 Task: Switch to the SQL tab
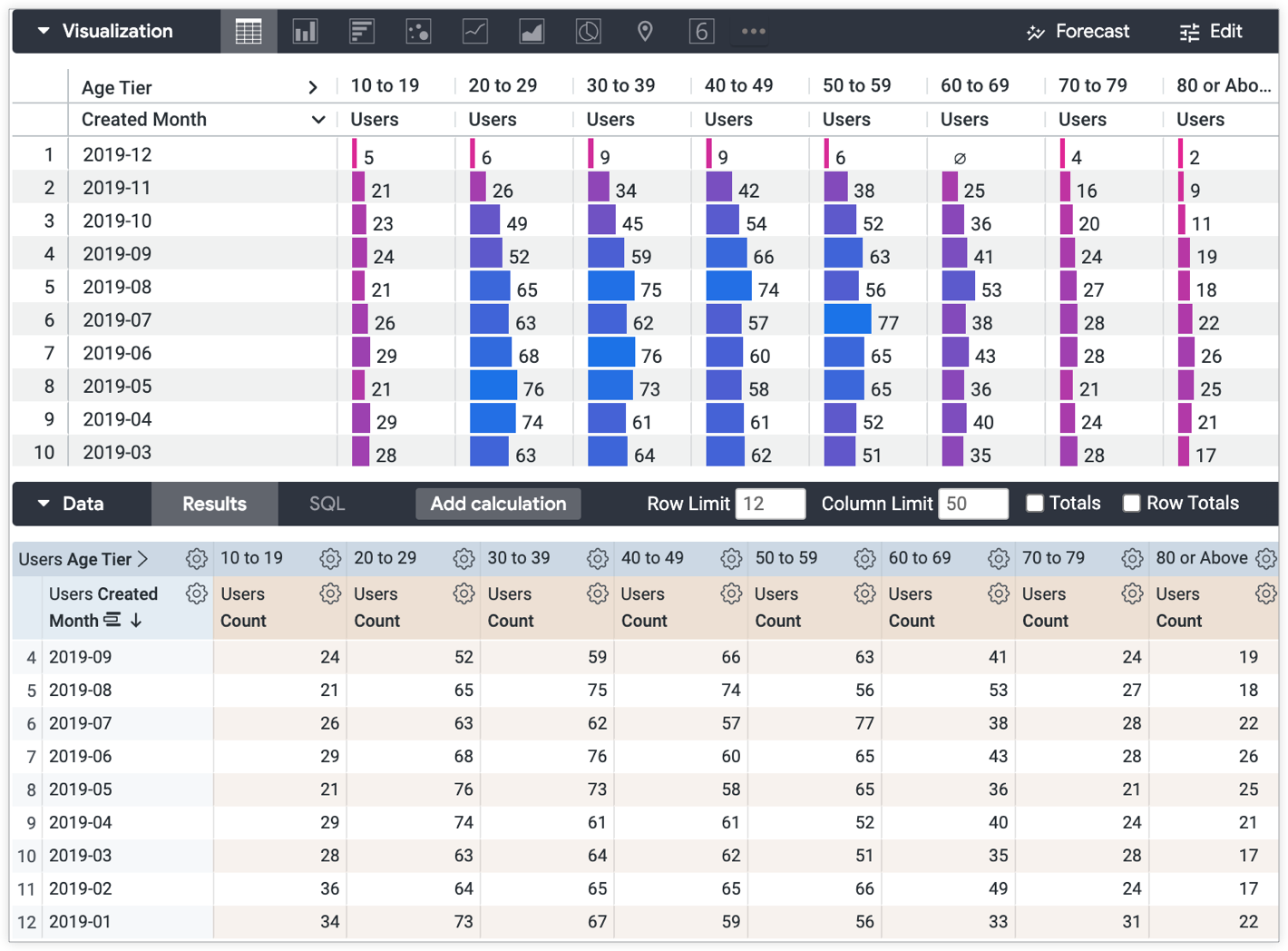326,504
